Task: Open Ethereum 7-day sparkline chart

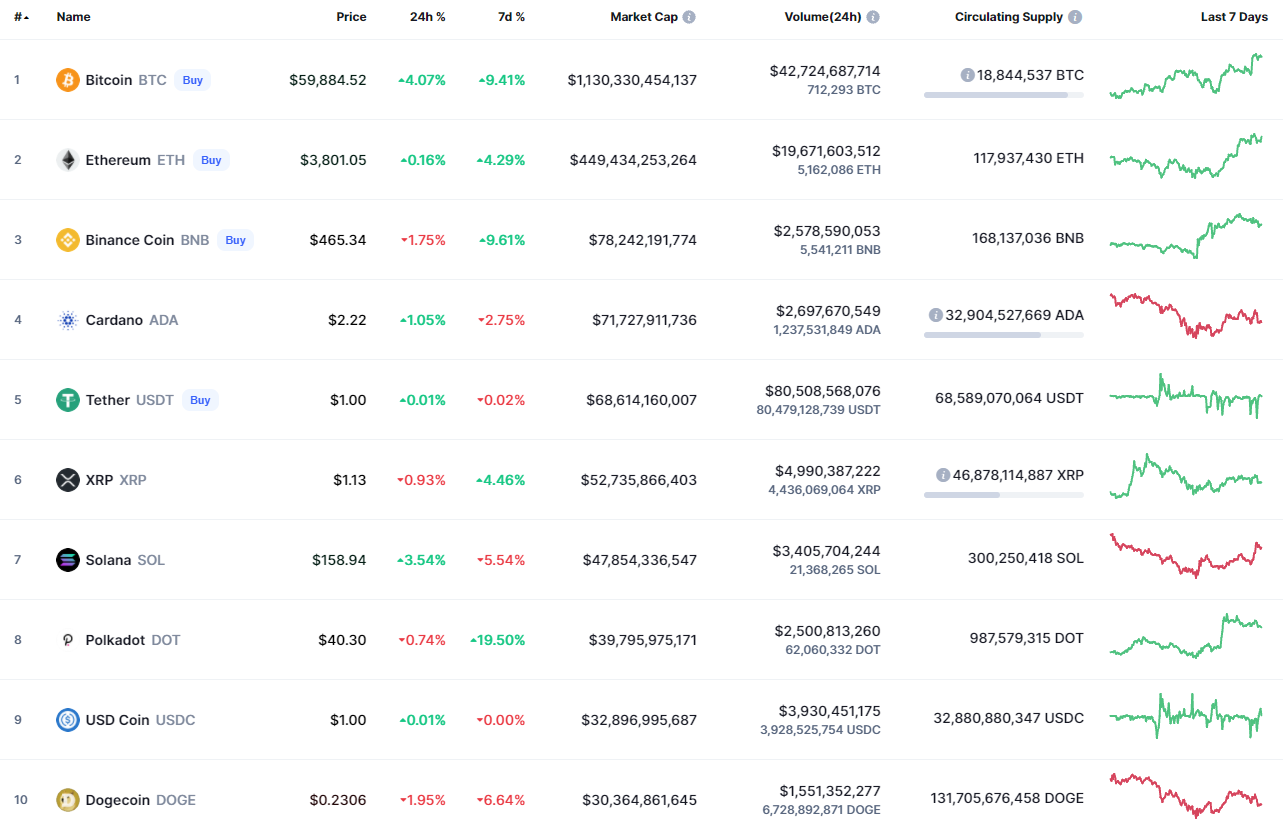Action: (x=1186, y=157)
